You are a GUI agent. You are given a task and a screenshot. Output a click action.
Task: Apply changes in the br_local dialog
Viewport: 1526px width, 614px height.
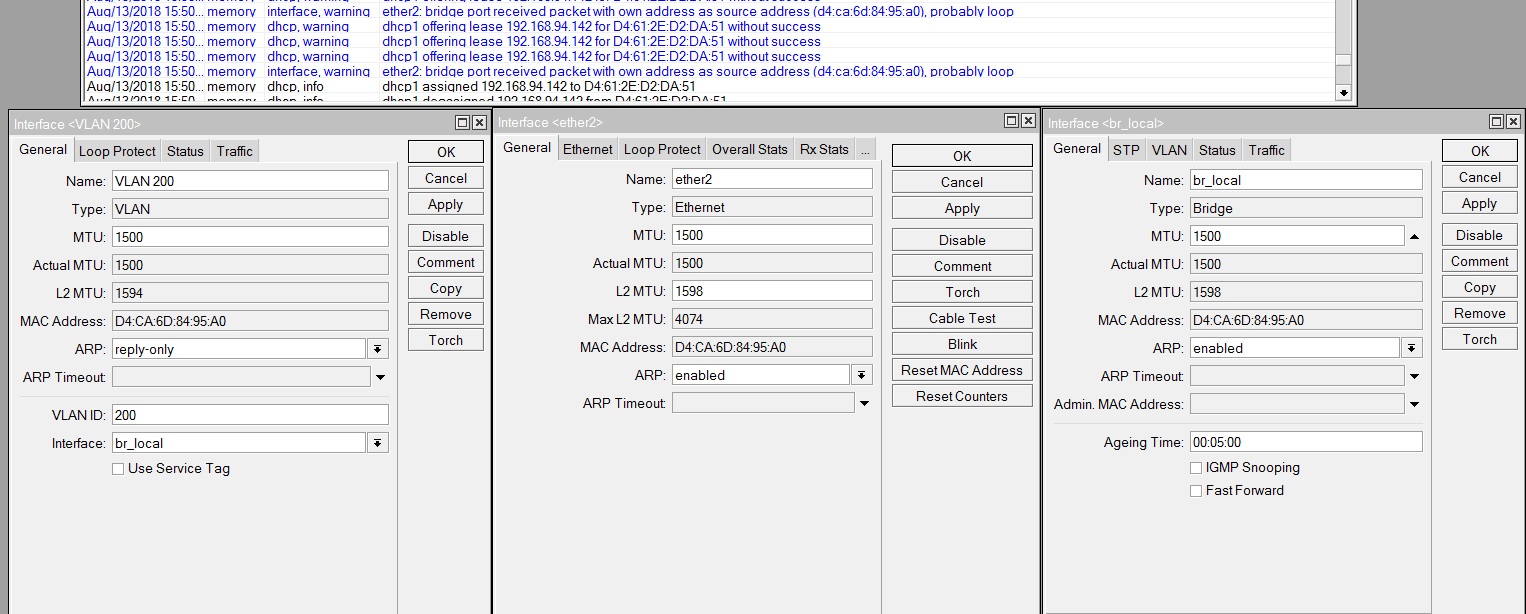click(1478, 202)
